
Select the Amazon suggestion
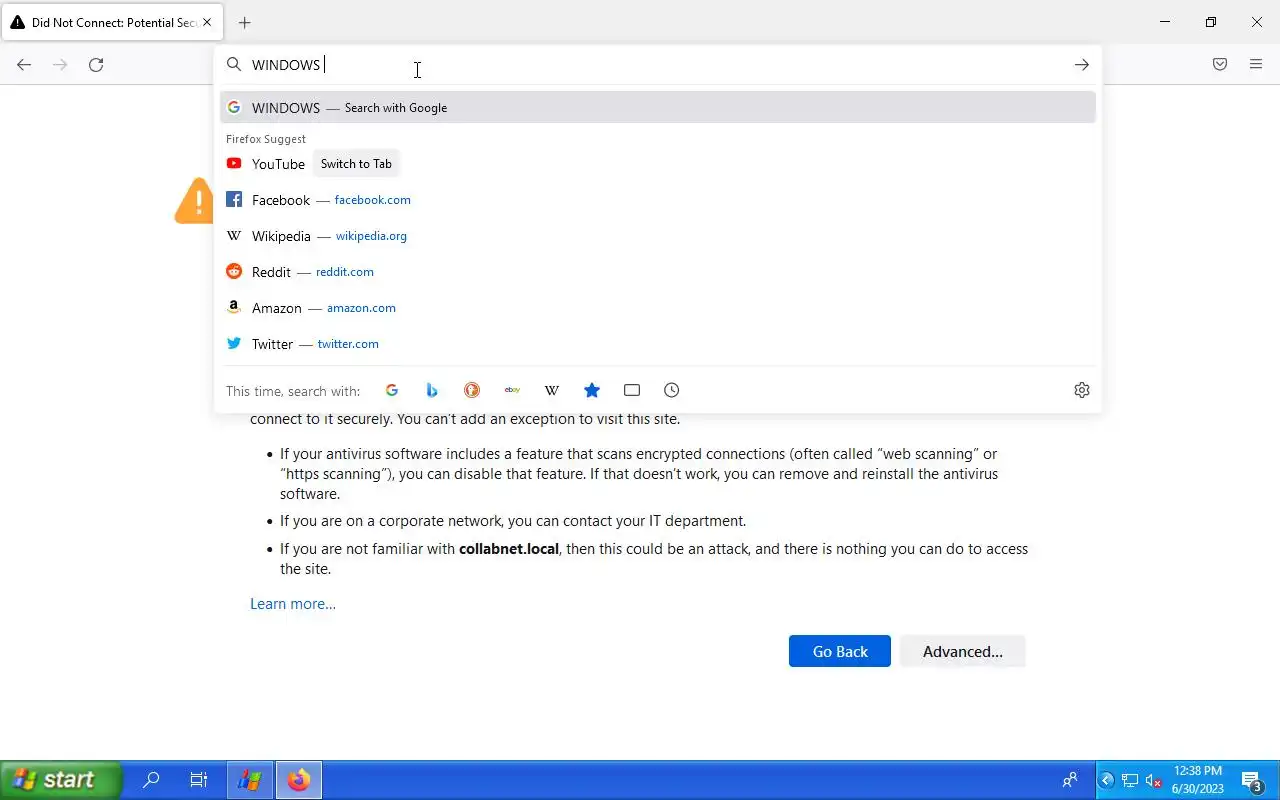tap(658, 308)
